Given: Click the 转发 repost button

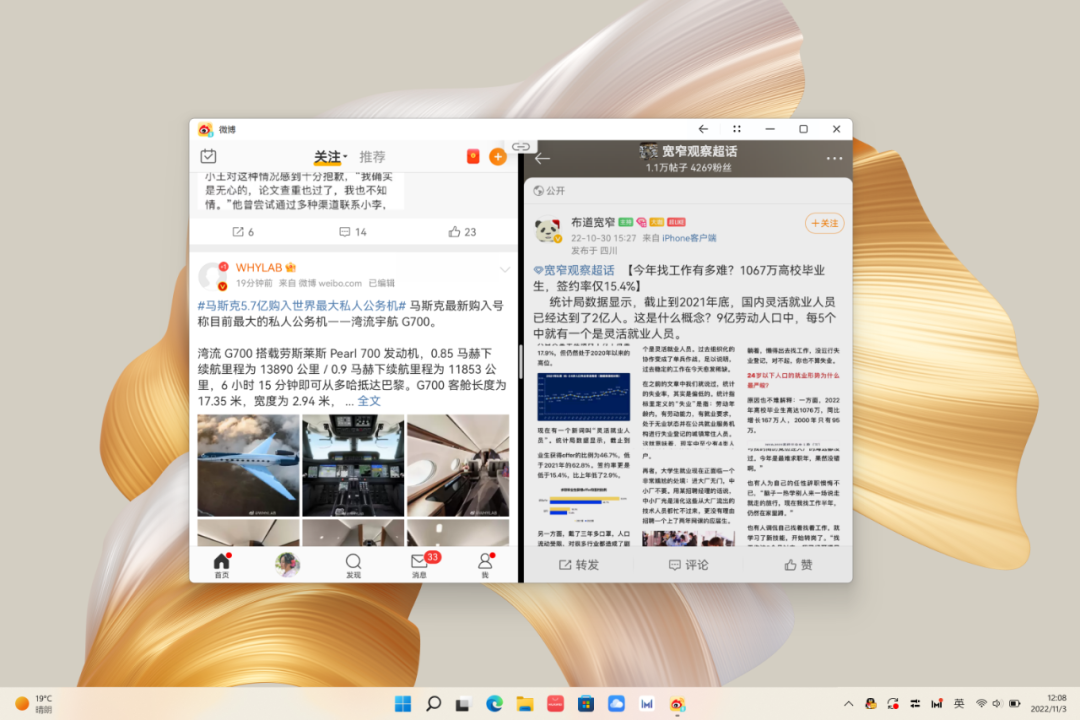Looking at the screenshot, I should tap(578, 565).
